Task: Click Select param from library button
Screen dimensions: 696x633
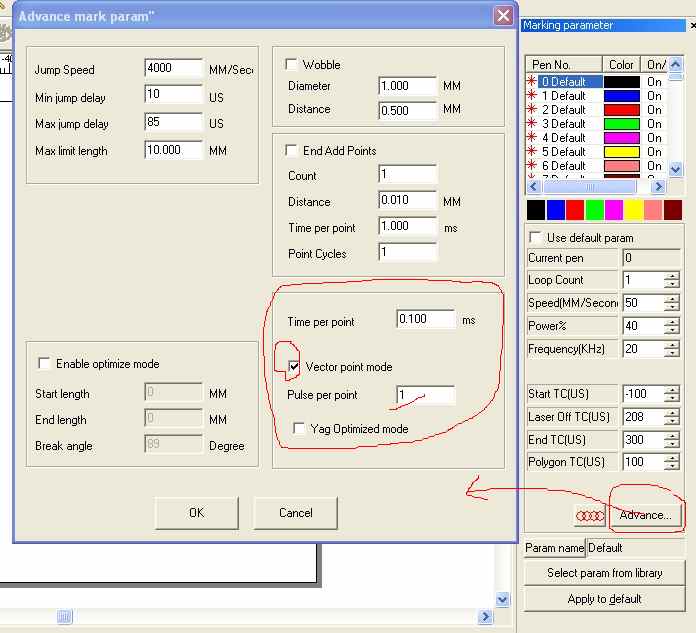Action: click(x=604, y=573)
